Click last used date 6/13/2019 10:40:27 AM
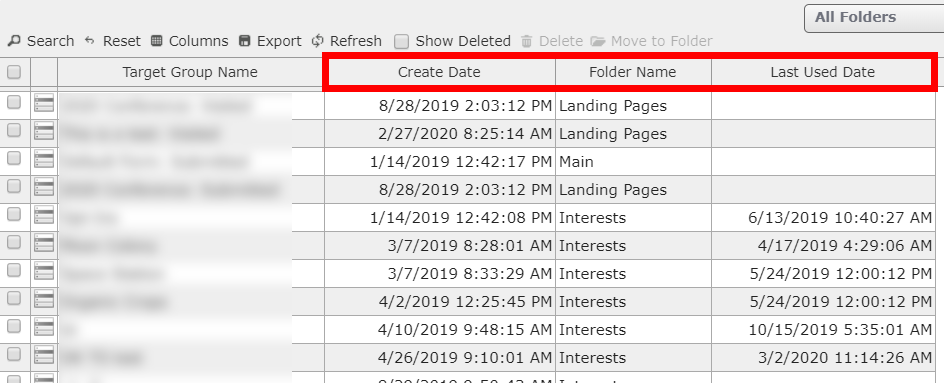 coord(840,217)
